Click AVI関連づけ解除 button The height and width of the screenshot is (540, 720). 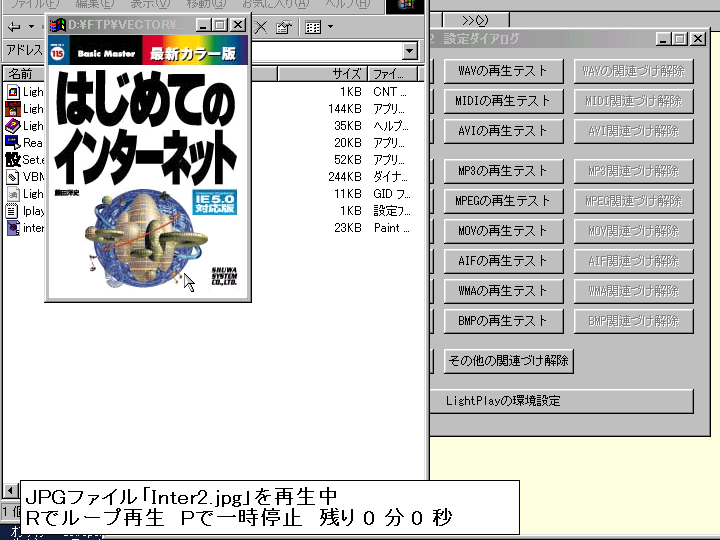click(633, 131)
